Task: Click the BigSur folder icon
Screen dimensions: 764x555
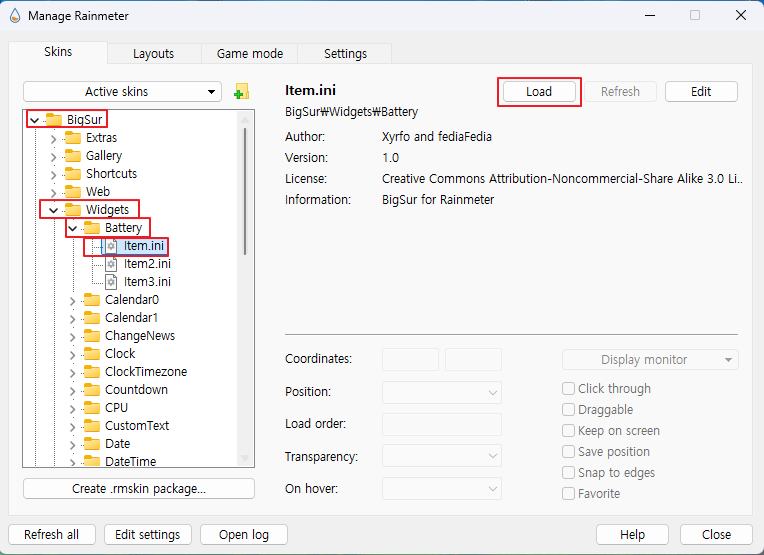Action: point(54,119)
